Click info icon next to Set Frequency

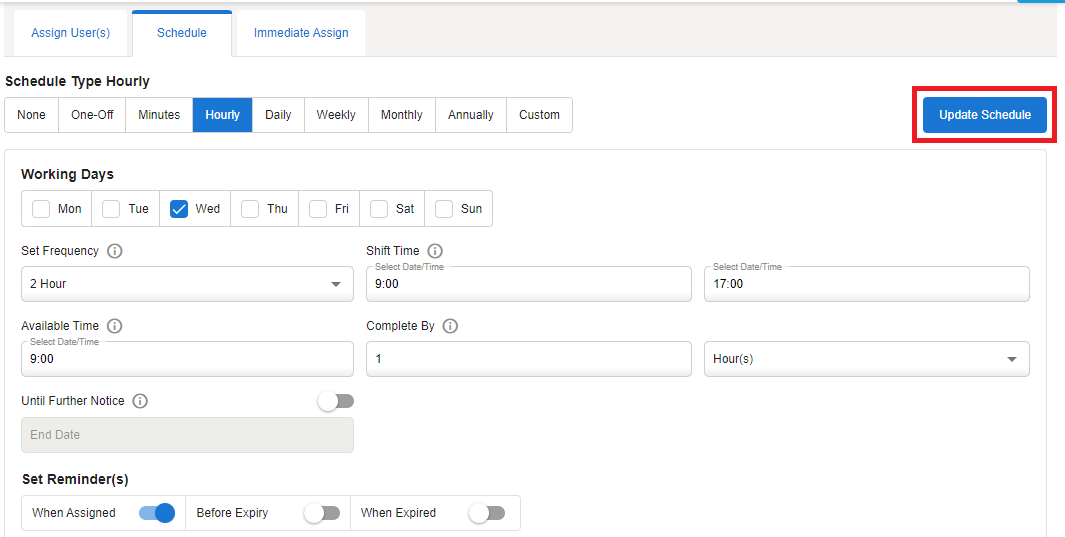[x=114, y=251]
